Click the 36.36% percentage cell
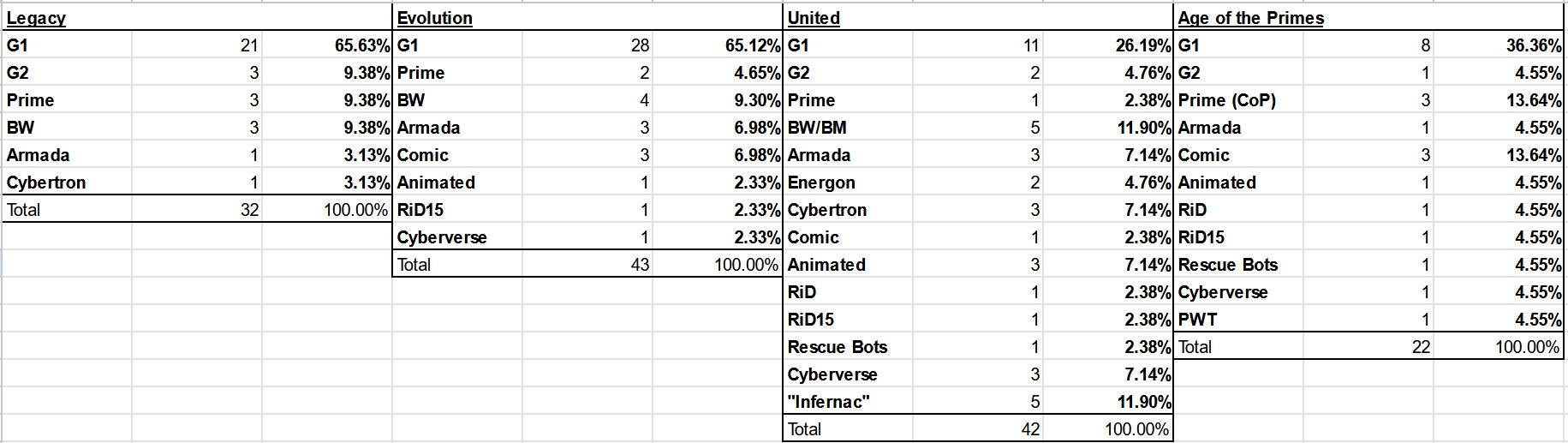Viewport: 1568px width, 443px height. pos(1534,45)
